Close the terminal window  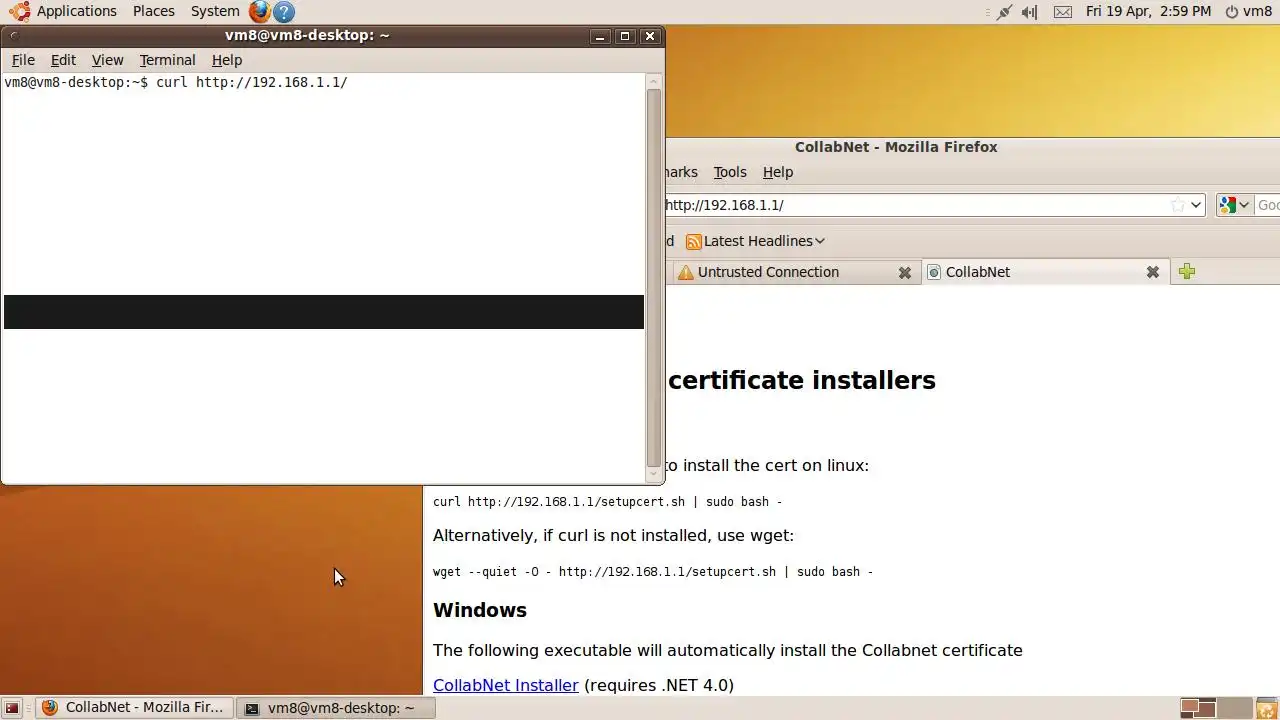click(650, 36)
